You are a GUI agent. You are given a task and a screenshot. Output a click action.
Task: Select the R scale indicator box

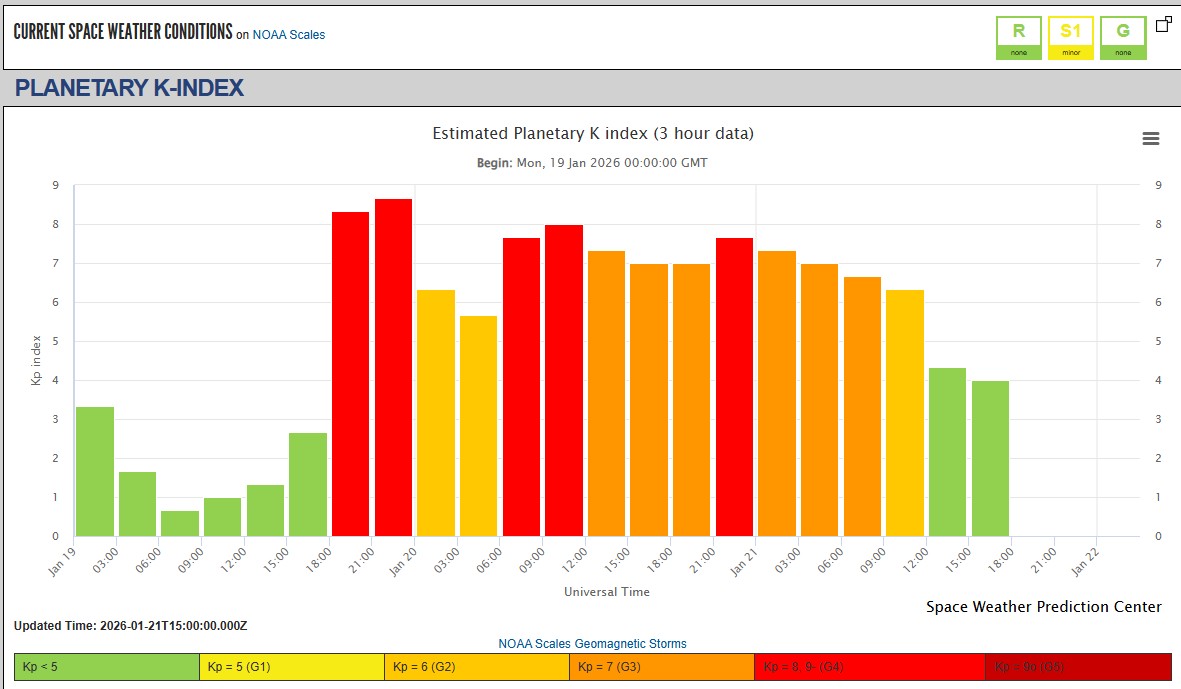pyautogui.click(x=1018, y=38)
